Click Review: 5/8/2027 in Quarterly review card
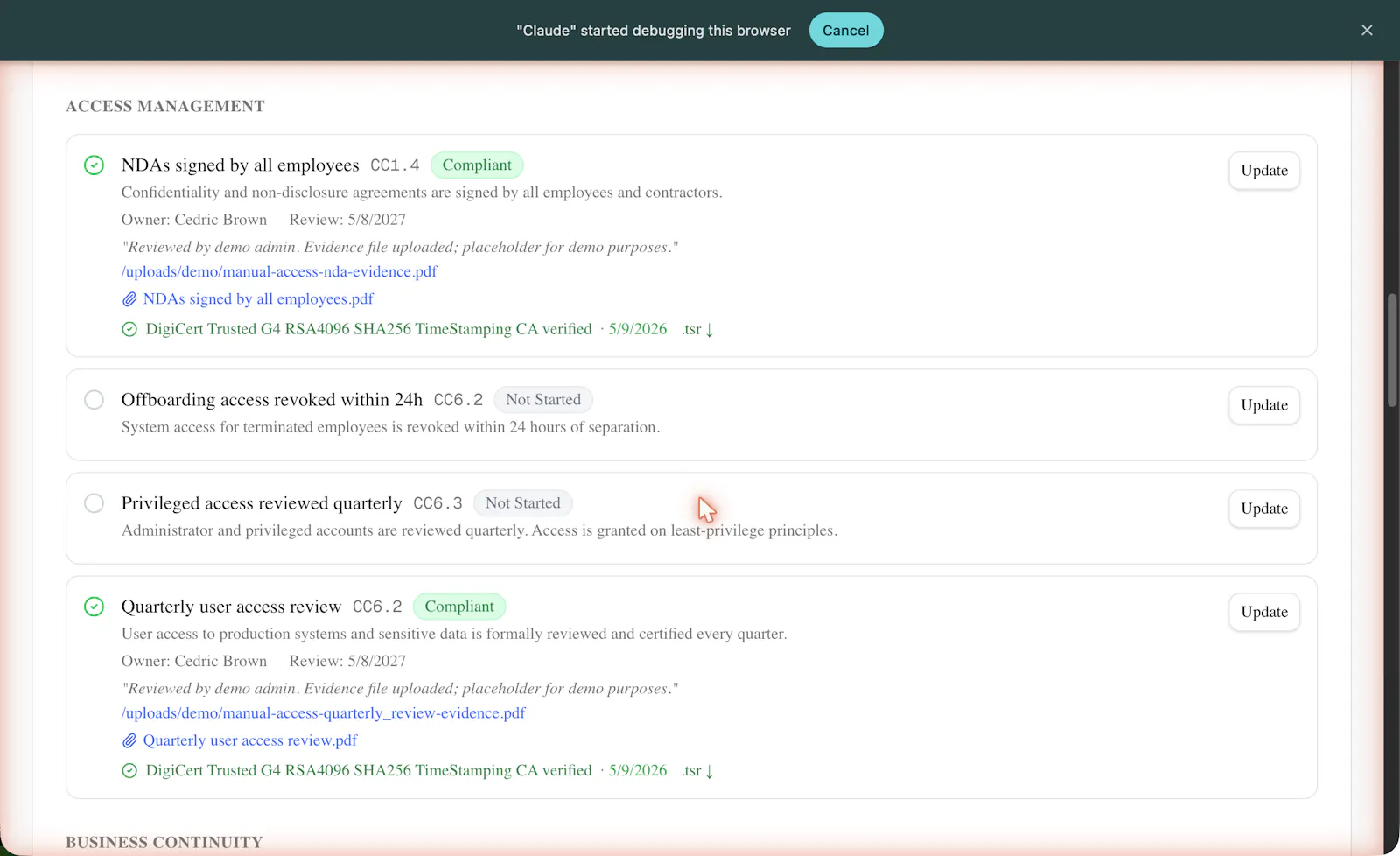The height and width of the screenshot is (856, 1400). point(347,661)
